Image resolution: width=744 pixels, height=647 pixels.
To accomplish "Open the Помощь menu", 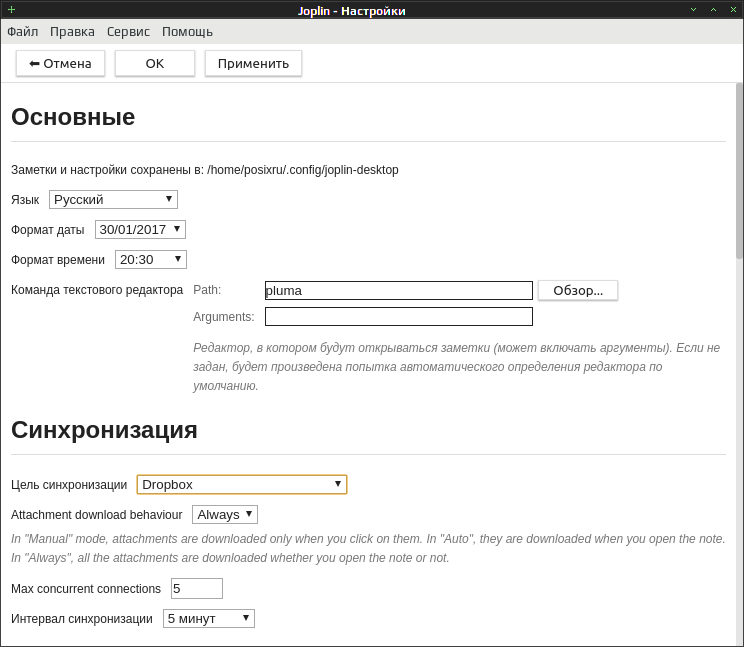I will tap(187, 32).
